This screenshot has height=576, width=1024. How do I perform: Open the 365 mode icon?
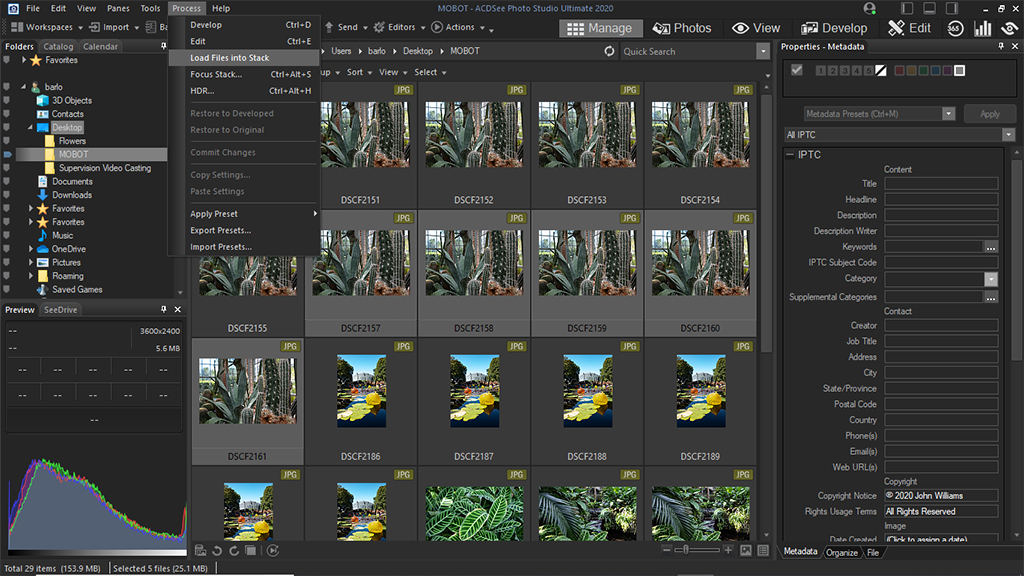(956, 28)
